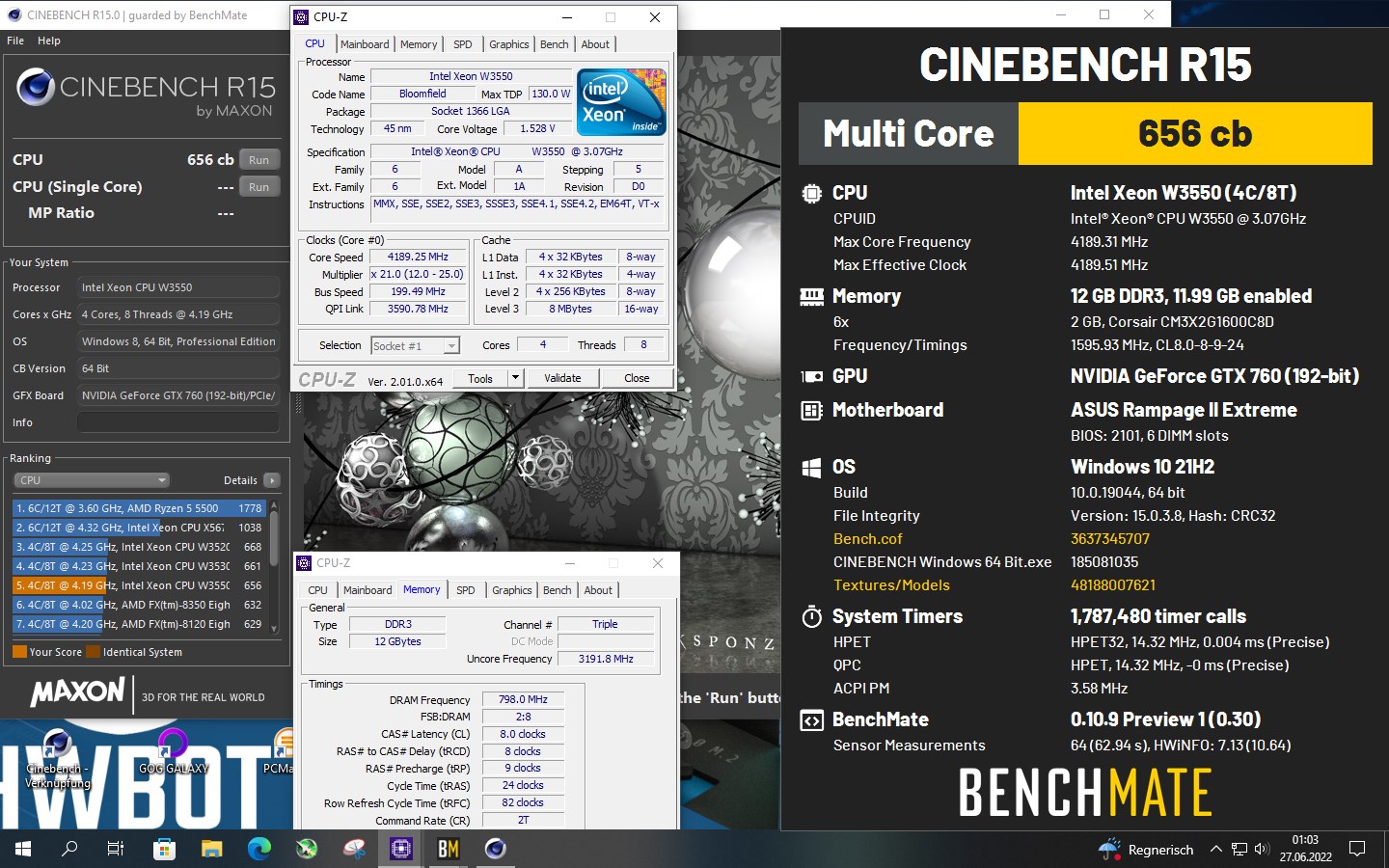Click the Windows OS icon in BenchMate
Image resolution: width=1389 pixels, height=868 pixels.
coord(811,468)
